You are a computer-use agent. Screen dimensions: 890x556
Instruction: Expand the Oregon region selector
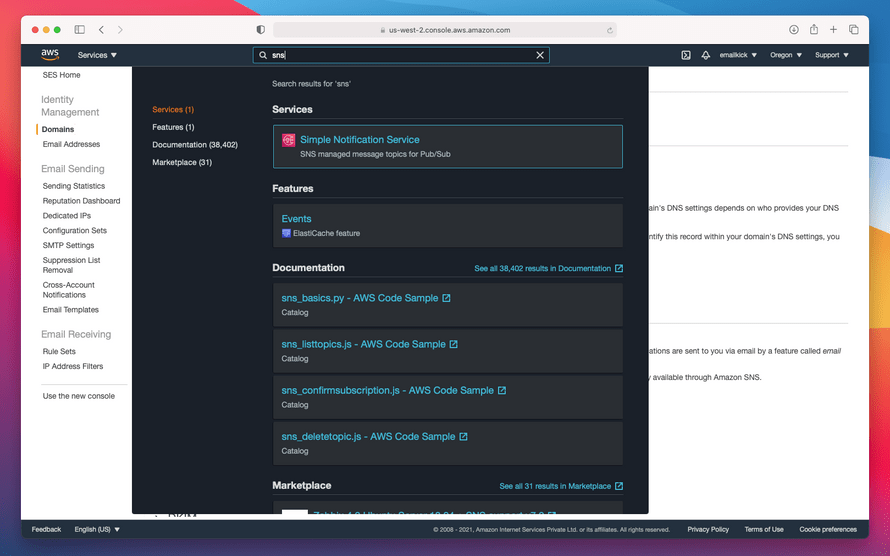click(786, 55)
